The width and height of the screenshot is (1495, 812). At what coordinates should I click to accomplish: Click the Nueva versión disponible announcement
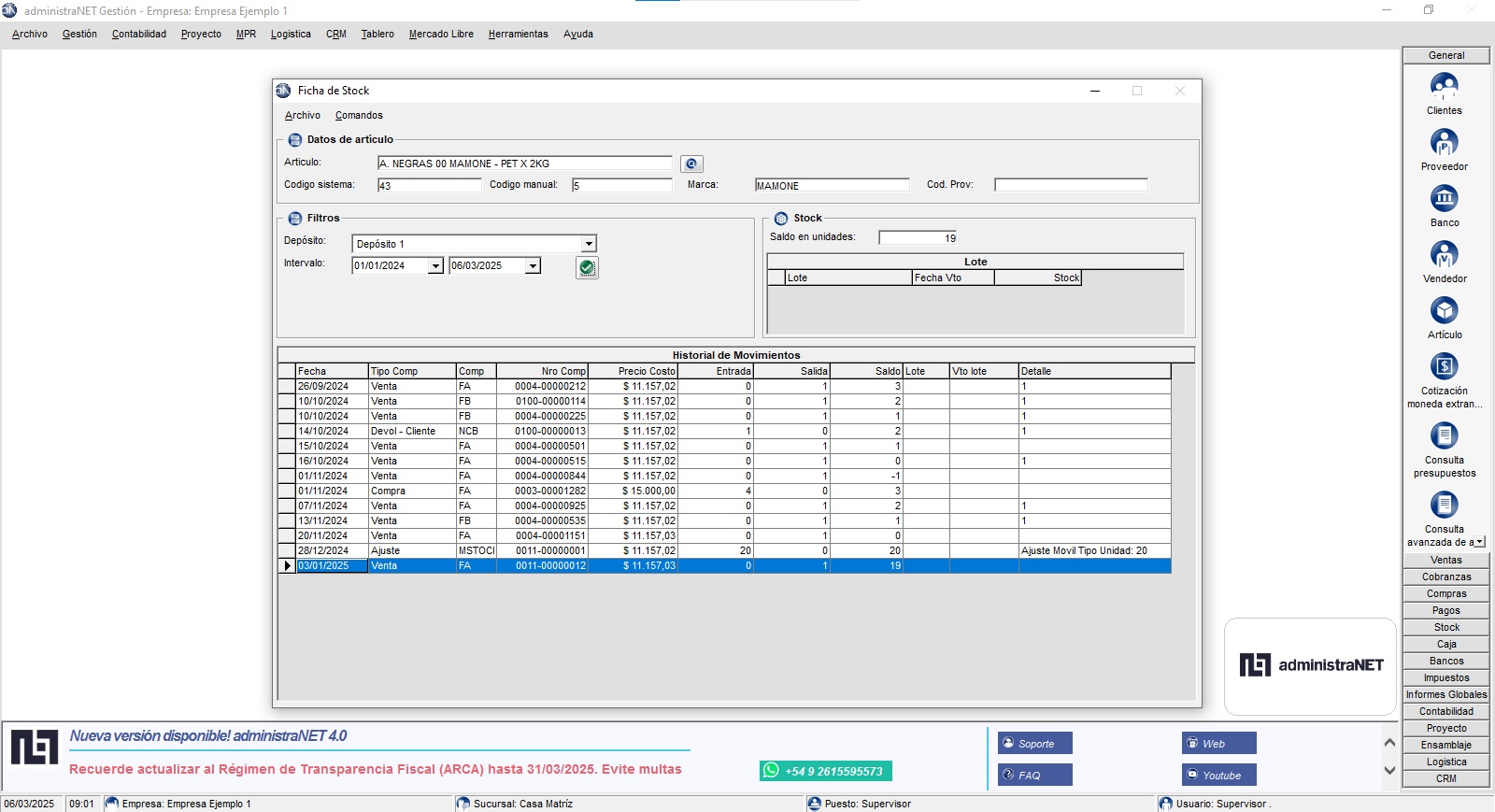[x=208, y=736]
